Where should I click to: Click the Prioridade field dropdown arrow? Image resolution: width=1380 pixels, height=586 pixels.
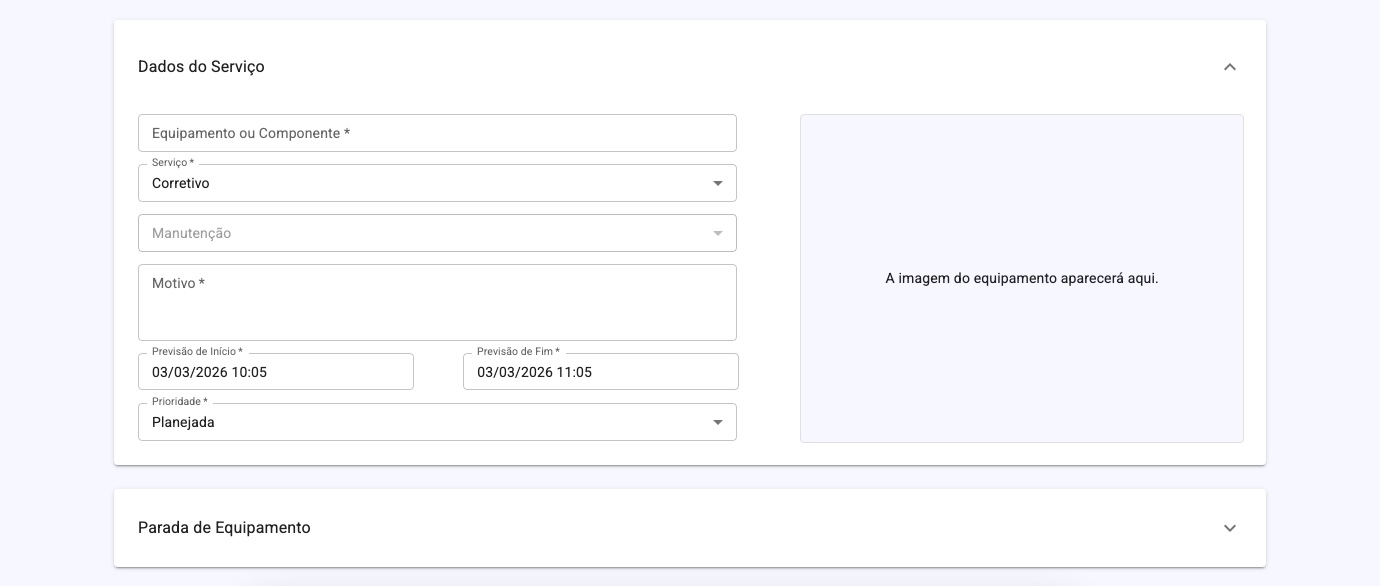click(717, 423)
